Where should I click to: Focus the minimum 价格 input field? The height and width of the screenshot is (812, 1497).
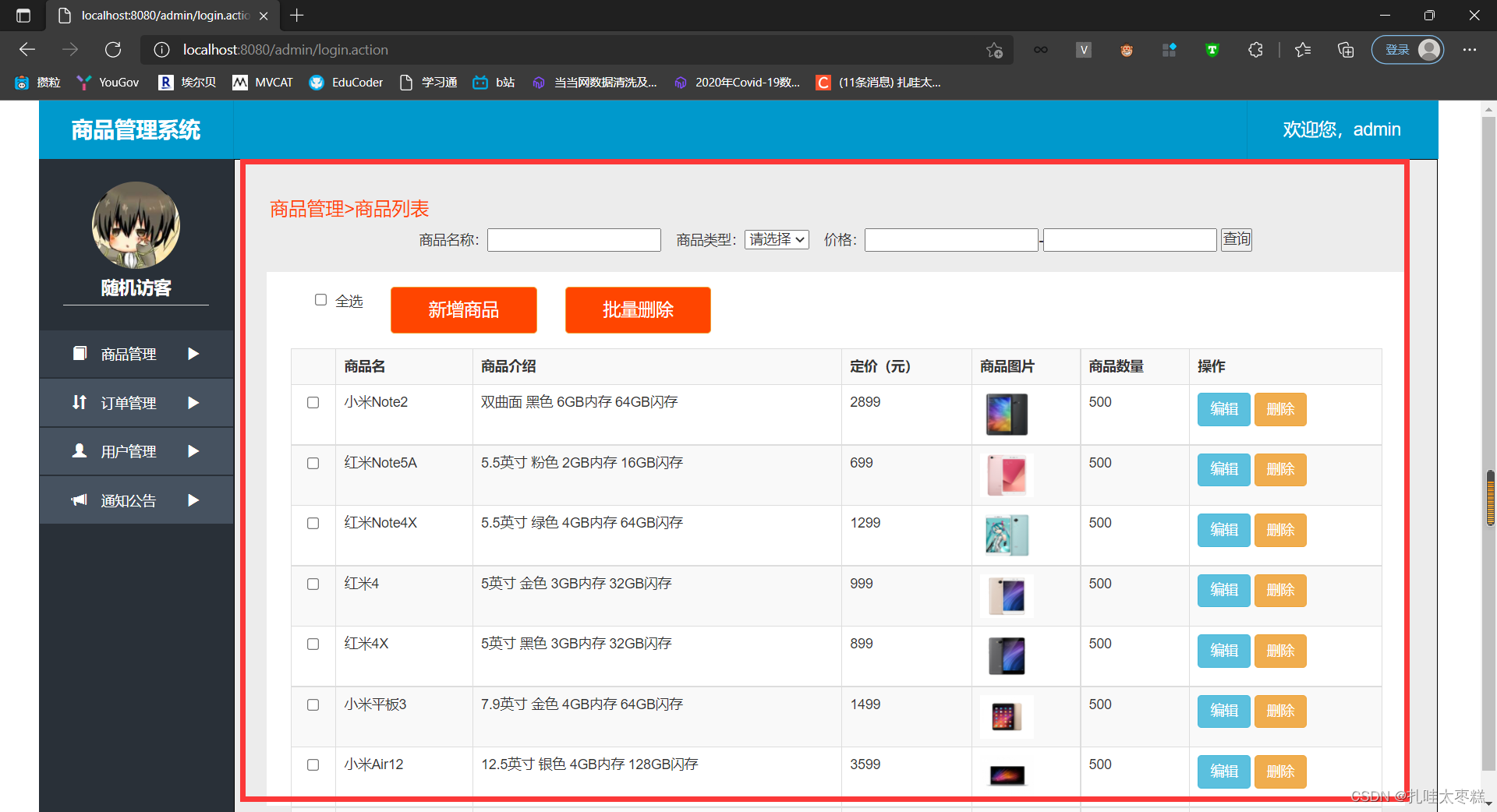[951, 240]
